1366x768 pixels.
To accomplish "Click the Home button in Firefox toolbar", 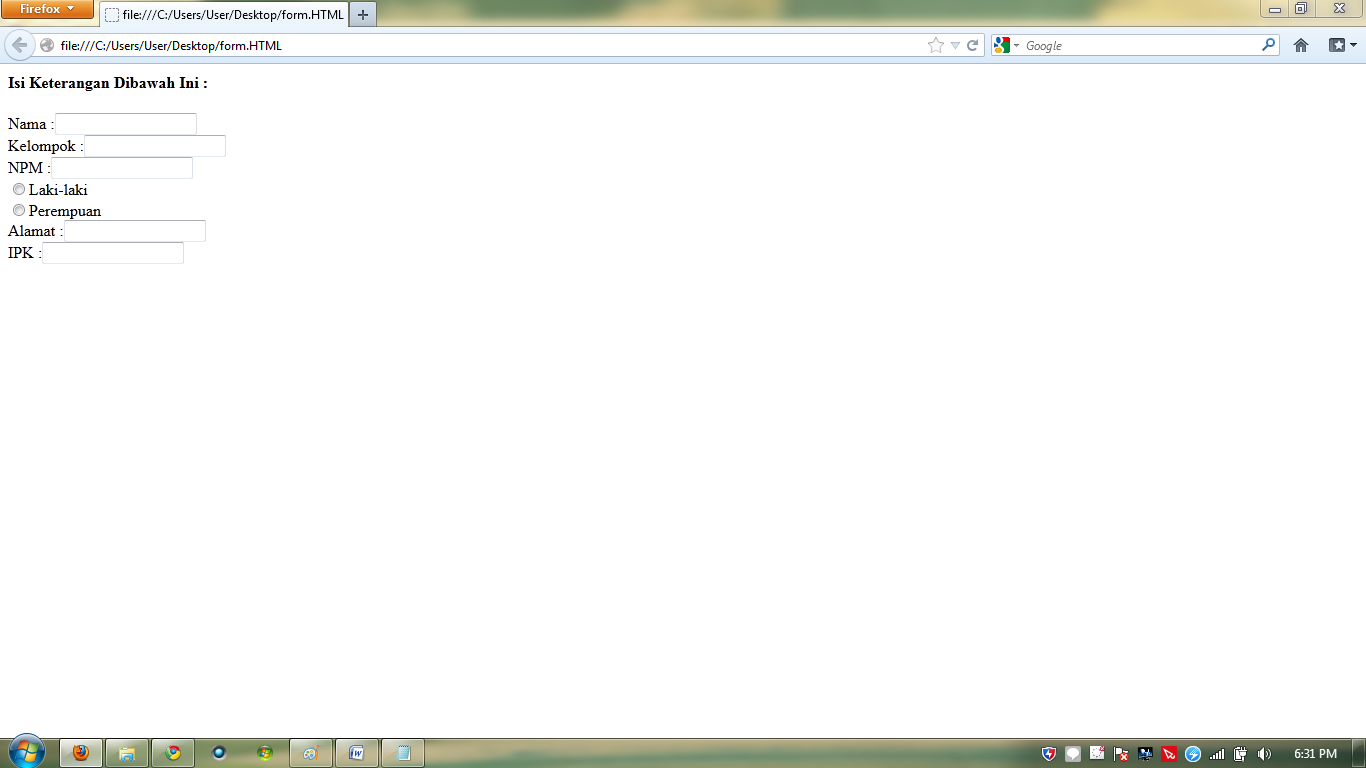I will click(1301, 44).
